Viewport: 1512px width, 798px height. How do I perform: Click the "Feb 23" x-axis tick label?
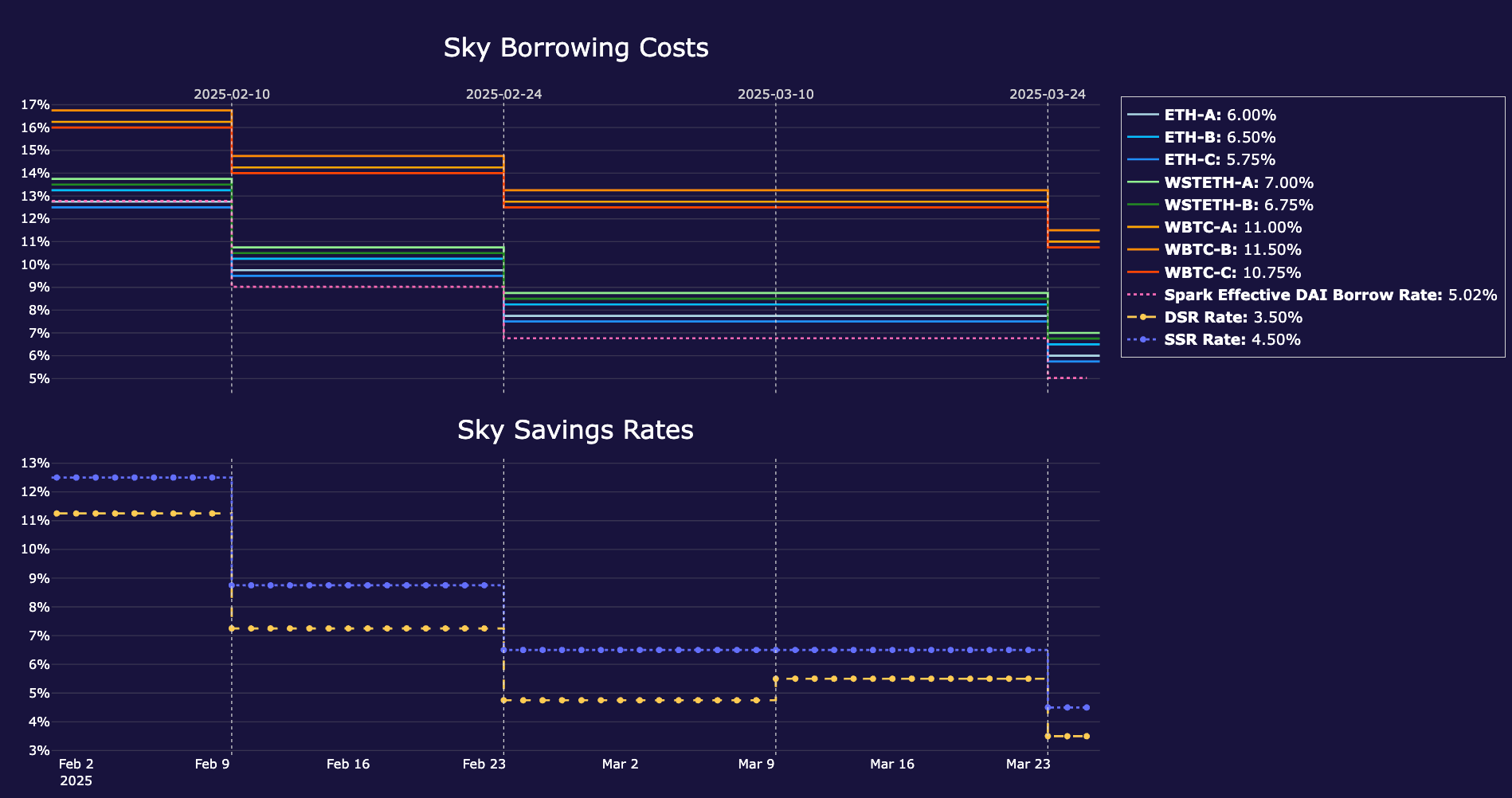[x=484, y=765]
